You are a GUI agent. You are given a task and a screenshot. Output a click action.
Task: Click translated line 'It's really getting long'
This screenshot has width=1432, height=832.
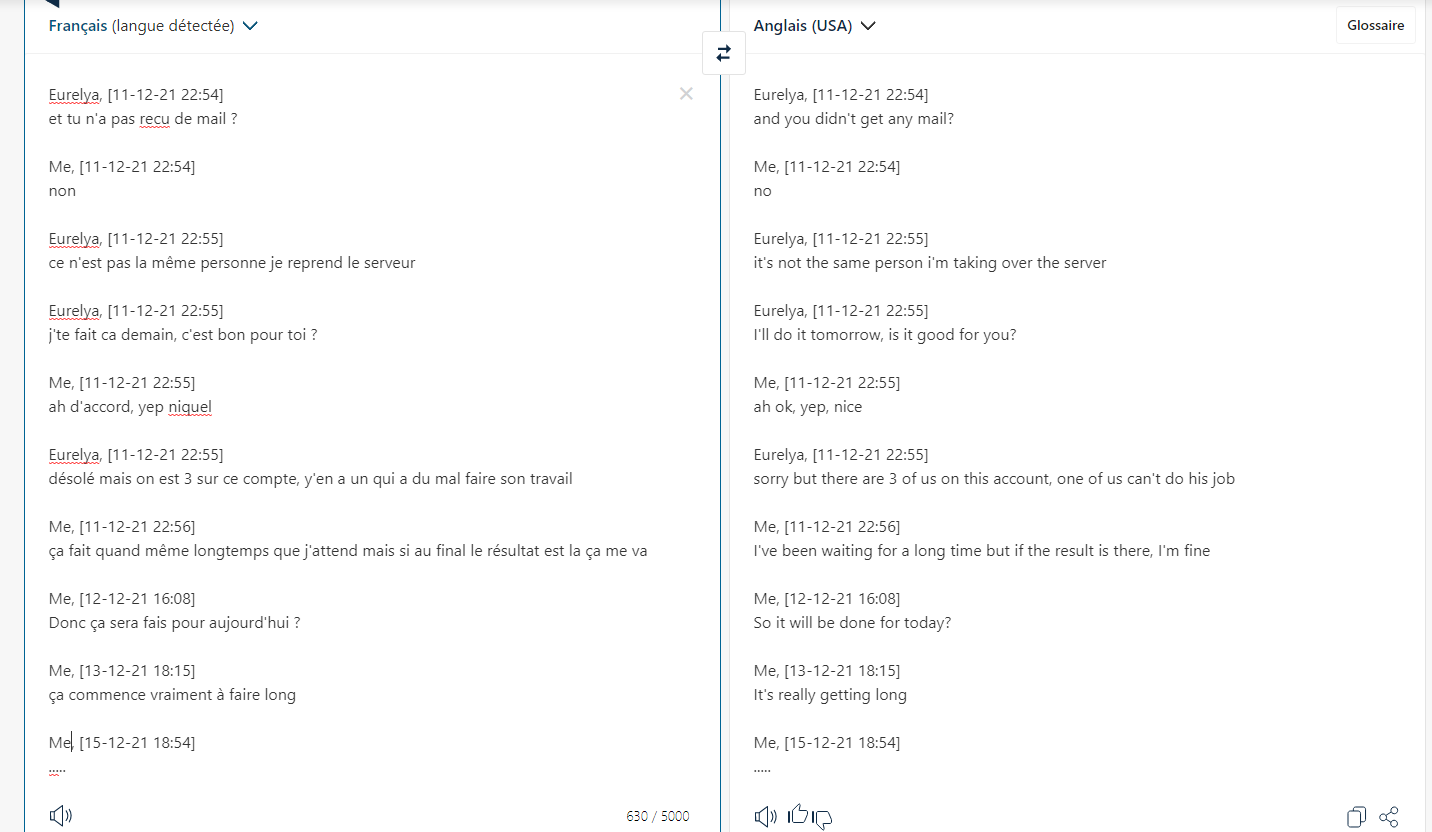830,695
